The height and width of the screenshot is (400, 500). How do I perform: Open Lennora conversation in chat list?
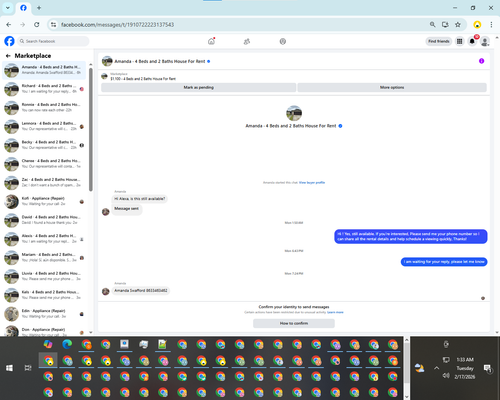pos(44,126)
